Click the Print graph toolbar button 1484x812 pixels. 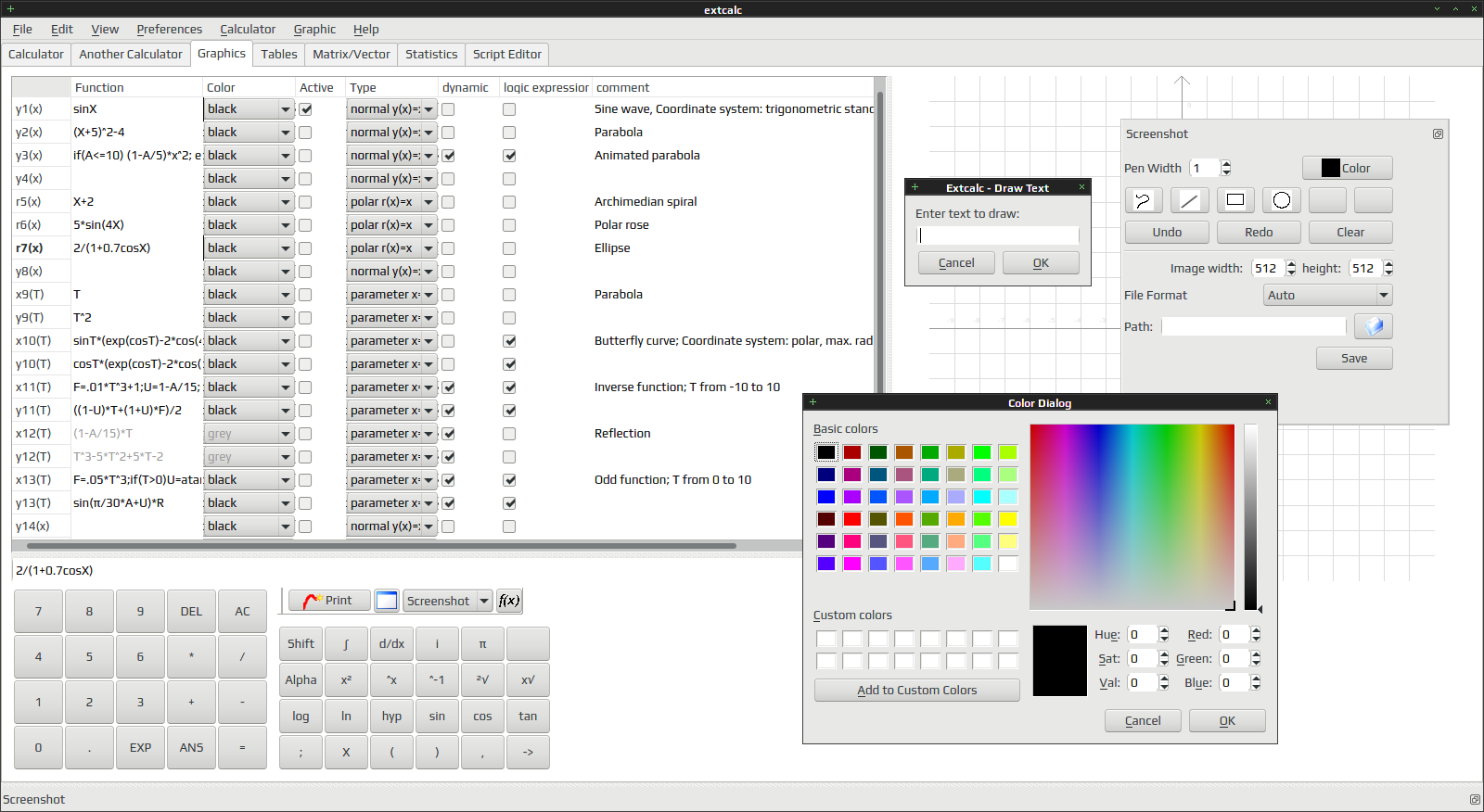click(329, 601)
